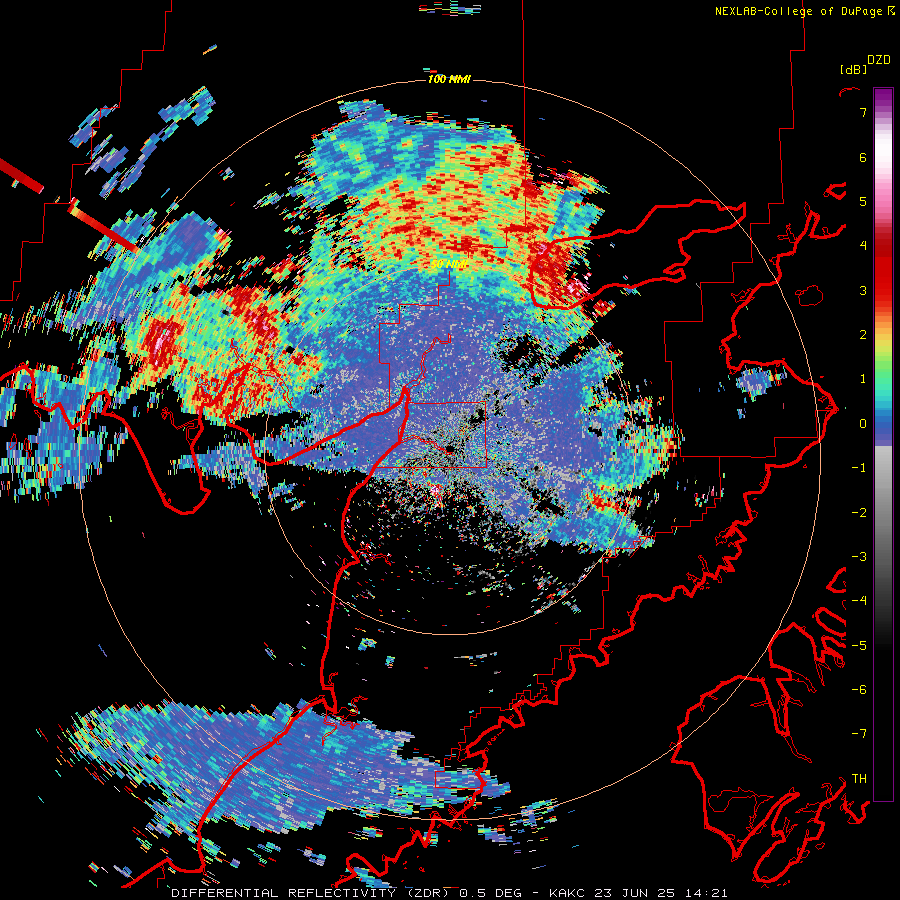
Task: Click the -7 value on the color scale
Action: pyautogui.click(x=859, y=734)
